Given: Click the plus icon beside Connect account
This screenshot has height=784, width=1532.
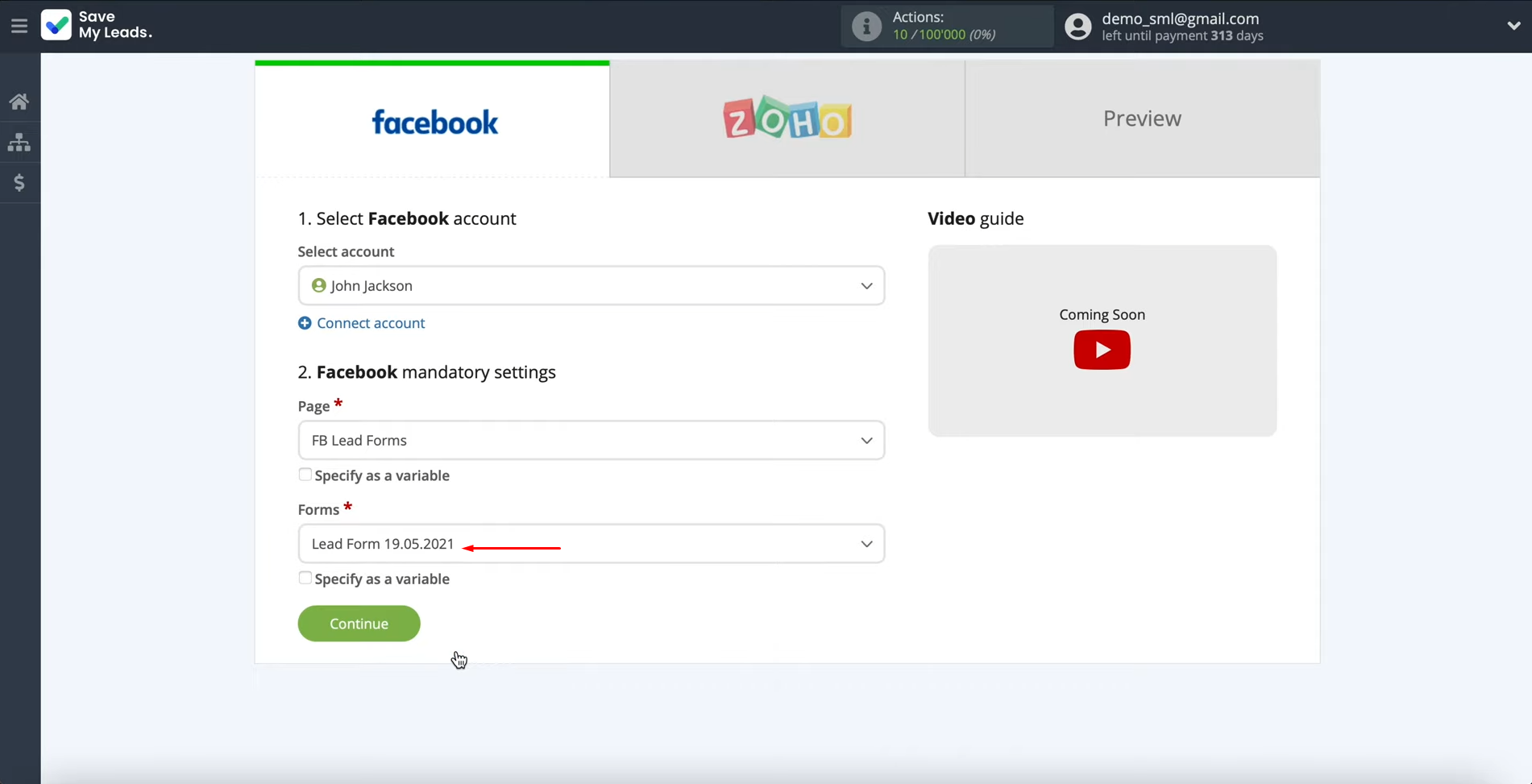Looking at the screenshot, I should pyautogui.click(x=305, y=323).
